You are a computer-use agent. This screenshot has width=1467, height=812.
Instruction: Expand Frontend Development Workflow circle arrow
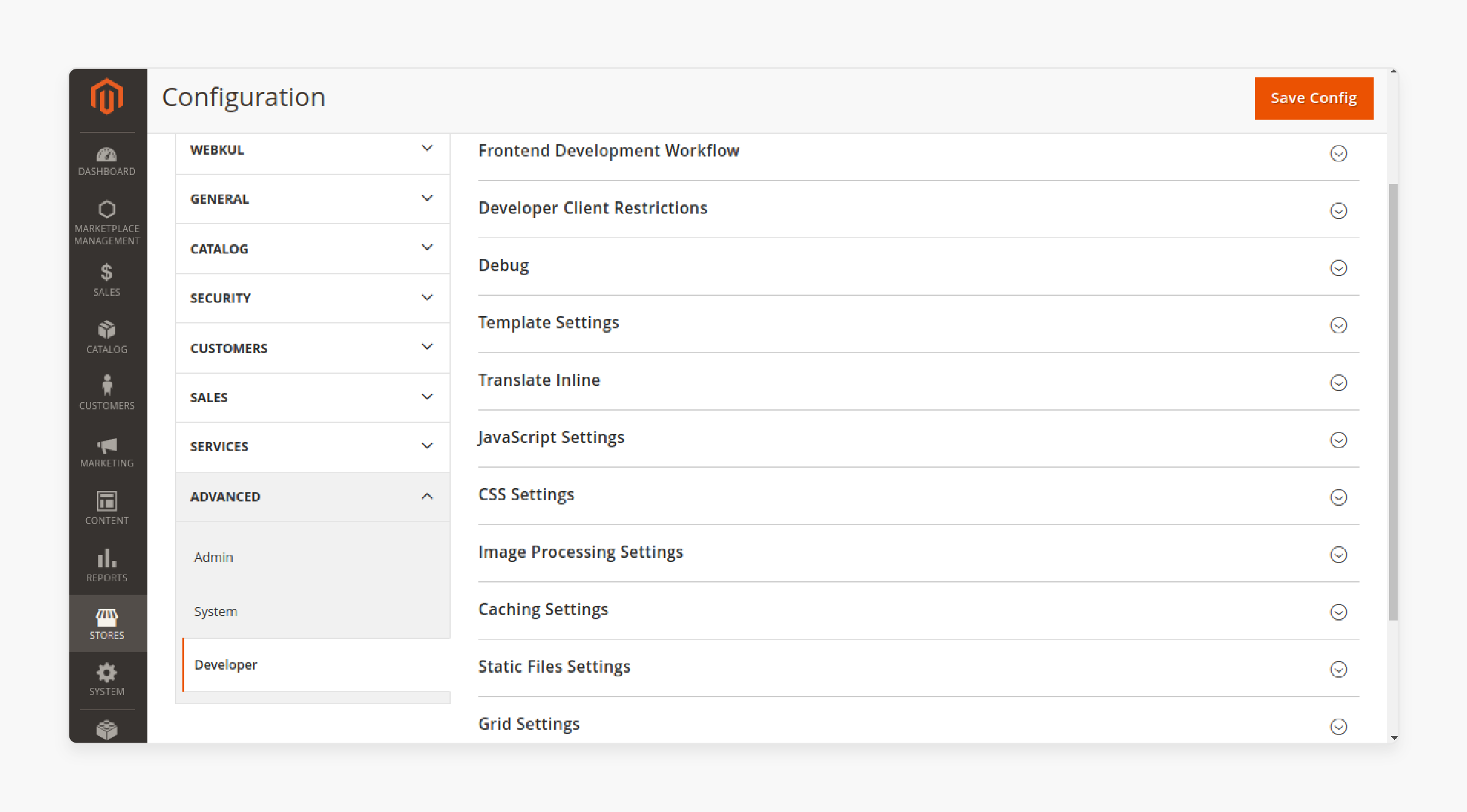coord(1339,153)
